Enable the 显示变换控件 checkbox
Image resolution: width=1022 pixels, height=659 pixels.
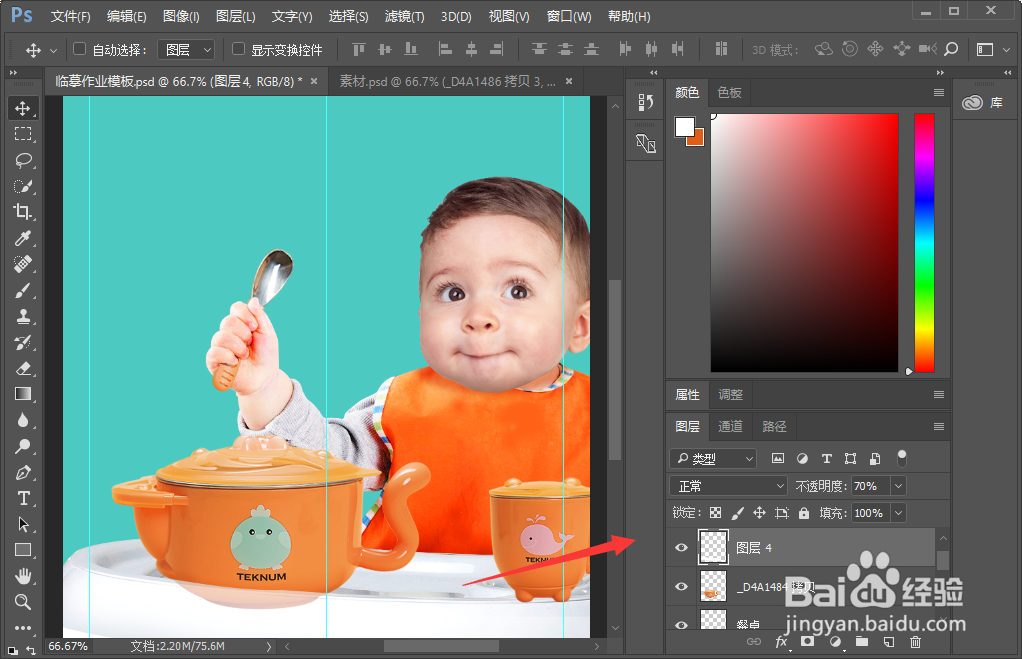(239, 48)
